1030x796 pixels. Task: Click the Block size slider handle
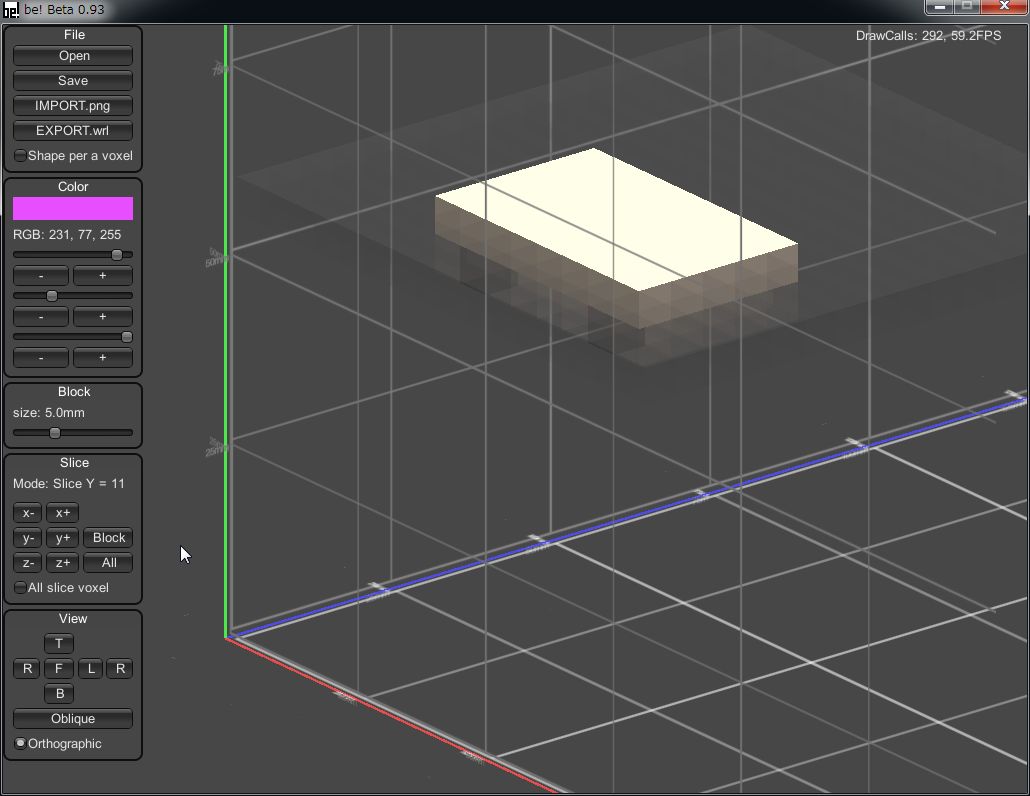55,433
